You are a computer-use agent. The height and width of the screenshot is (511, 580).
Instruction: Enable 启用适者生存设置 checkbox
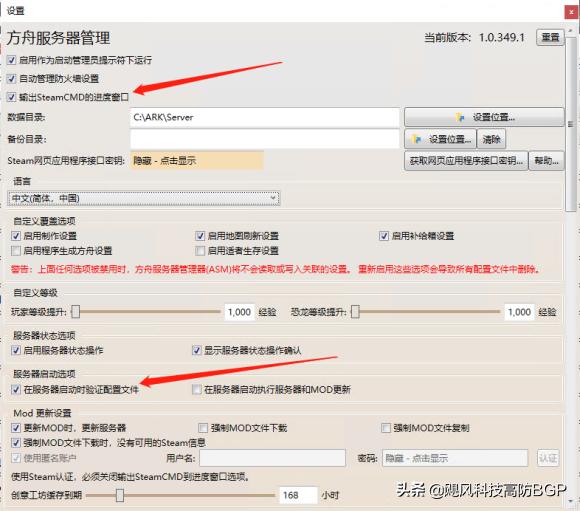coord(200,251)
